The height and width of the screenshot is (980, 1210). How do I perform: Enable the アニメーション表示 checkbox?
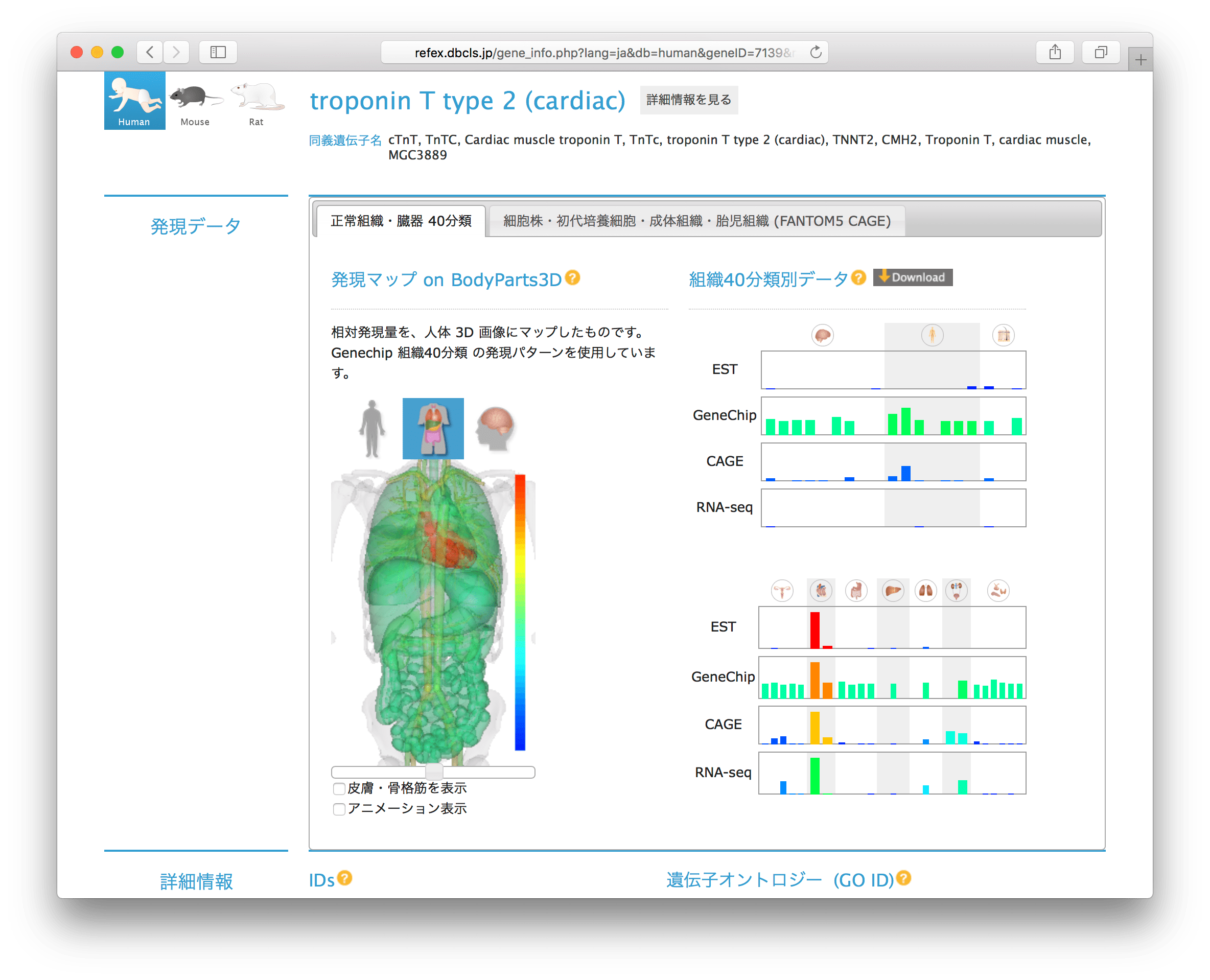(x=339, y=809)
